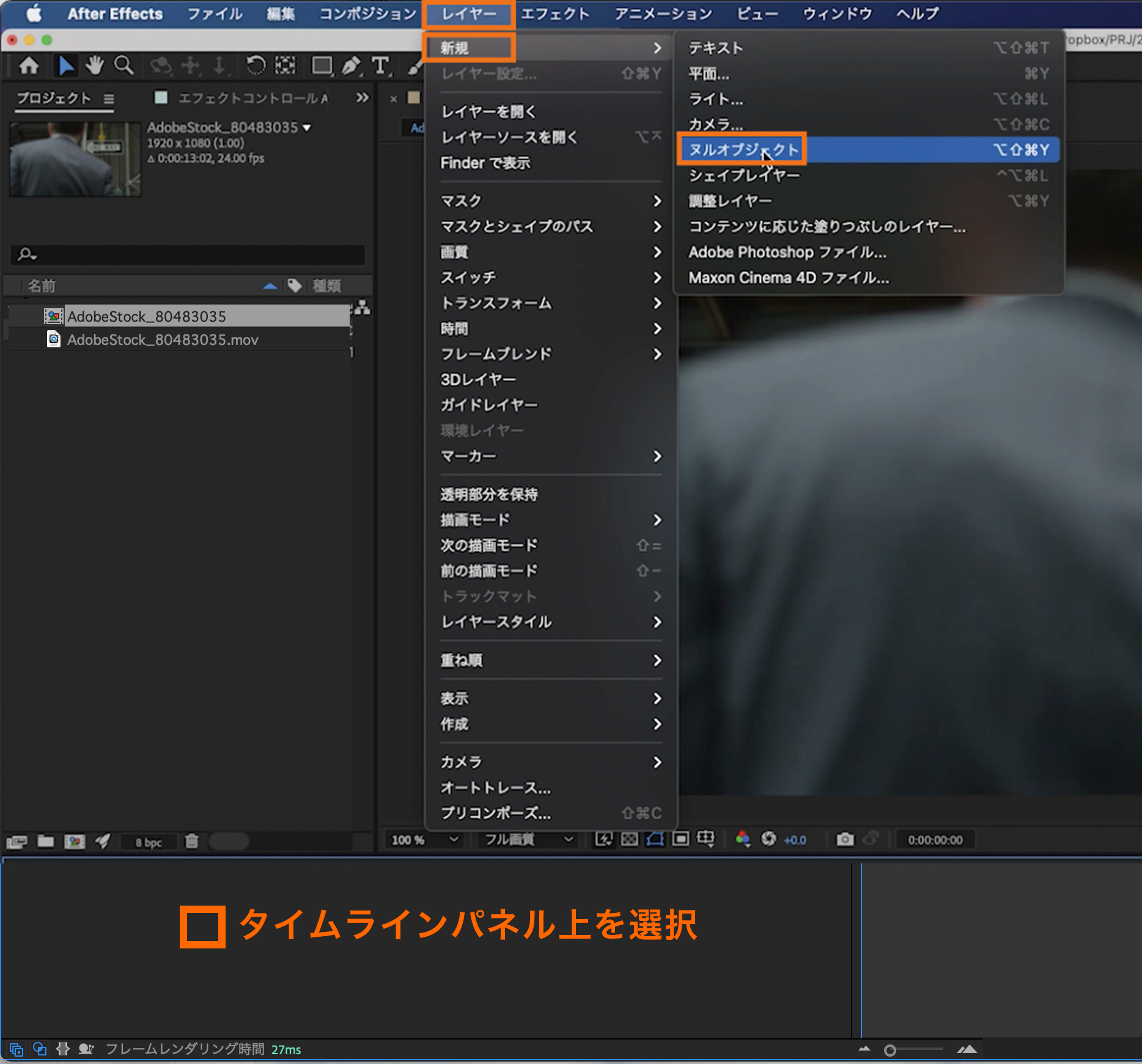Open the レイヤー menu in the menu bar
This screenshot has width=1142, height=1064.
pyautogui.click(x=469, y=14)
